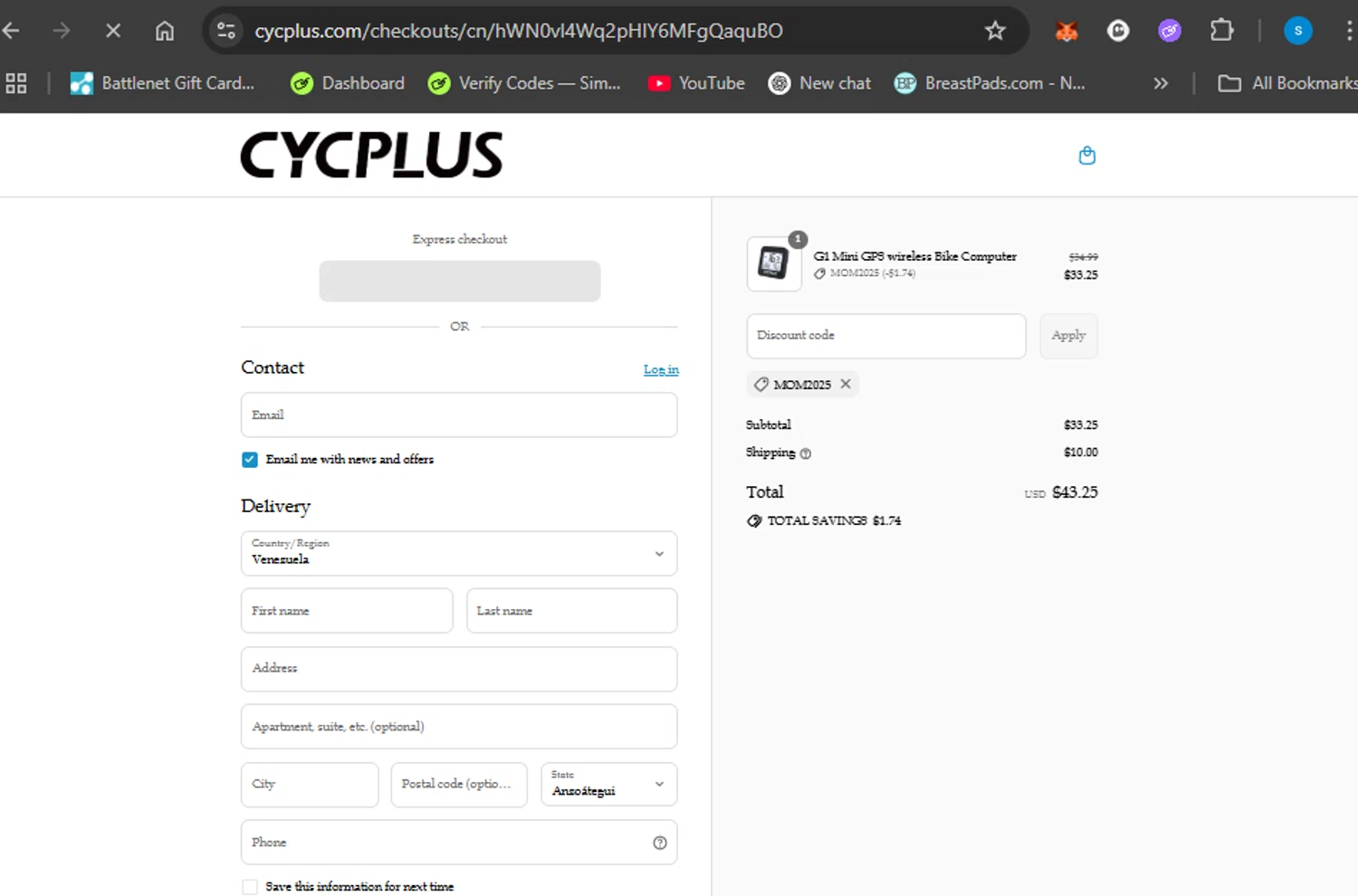1358x896 pixels.
Task: Open the New chat bookmark
Action: tap(819, 83)
